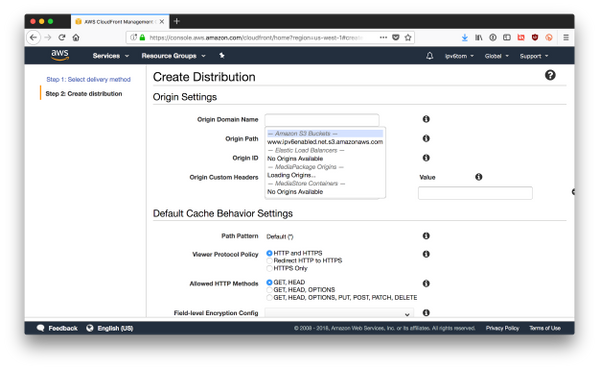Select HTTPS Only option
Screen dimensions: 599x369
point(269,268)
